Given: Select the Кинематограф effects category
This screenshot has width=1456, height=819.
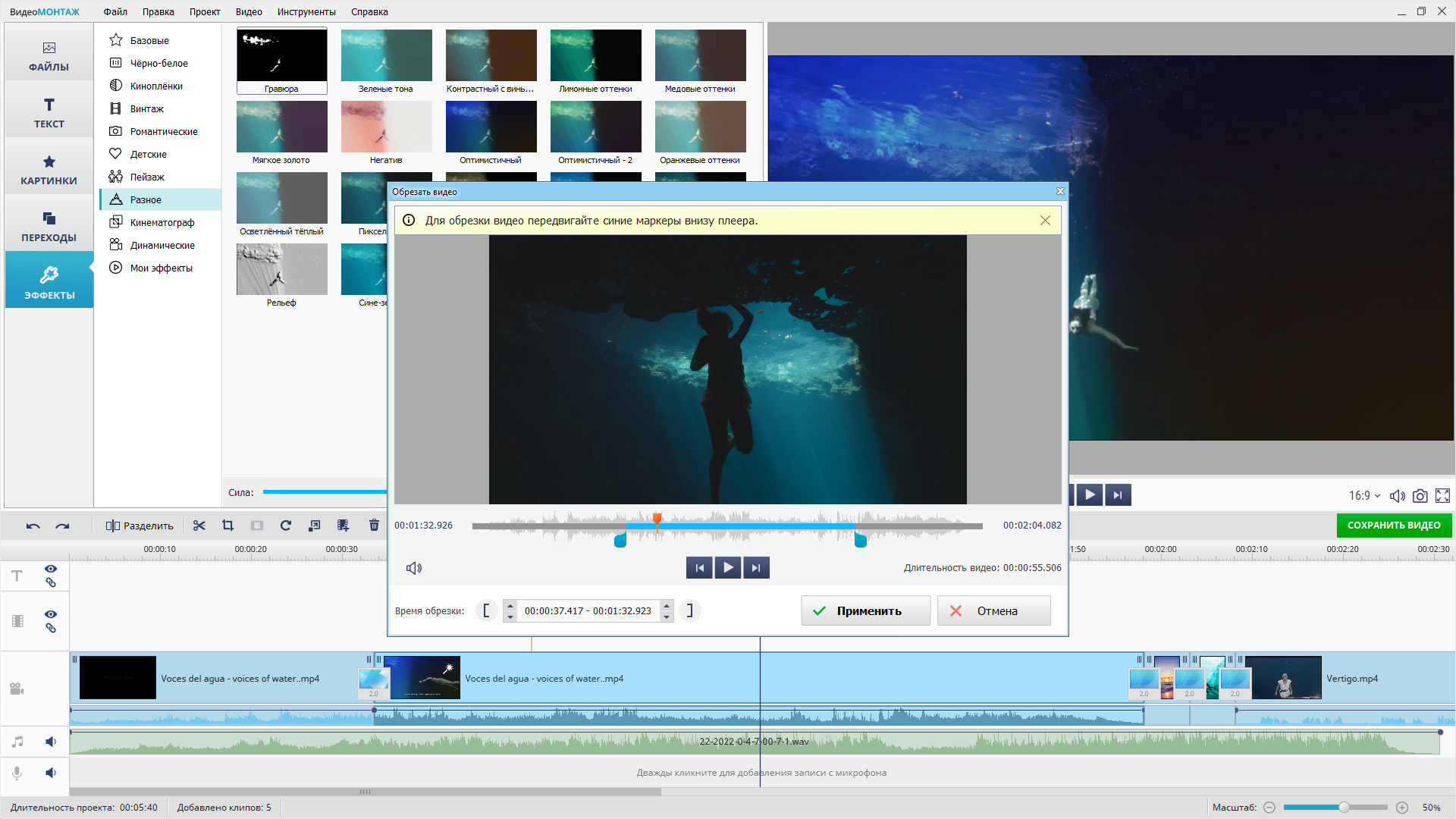Looking at the screenshot, I should pyautogui.click(x=162, y=222).
